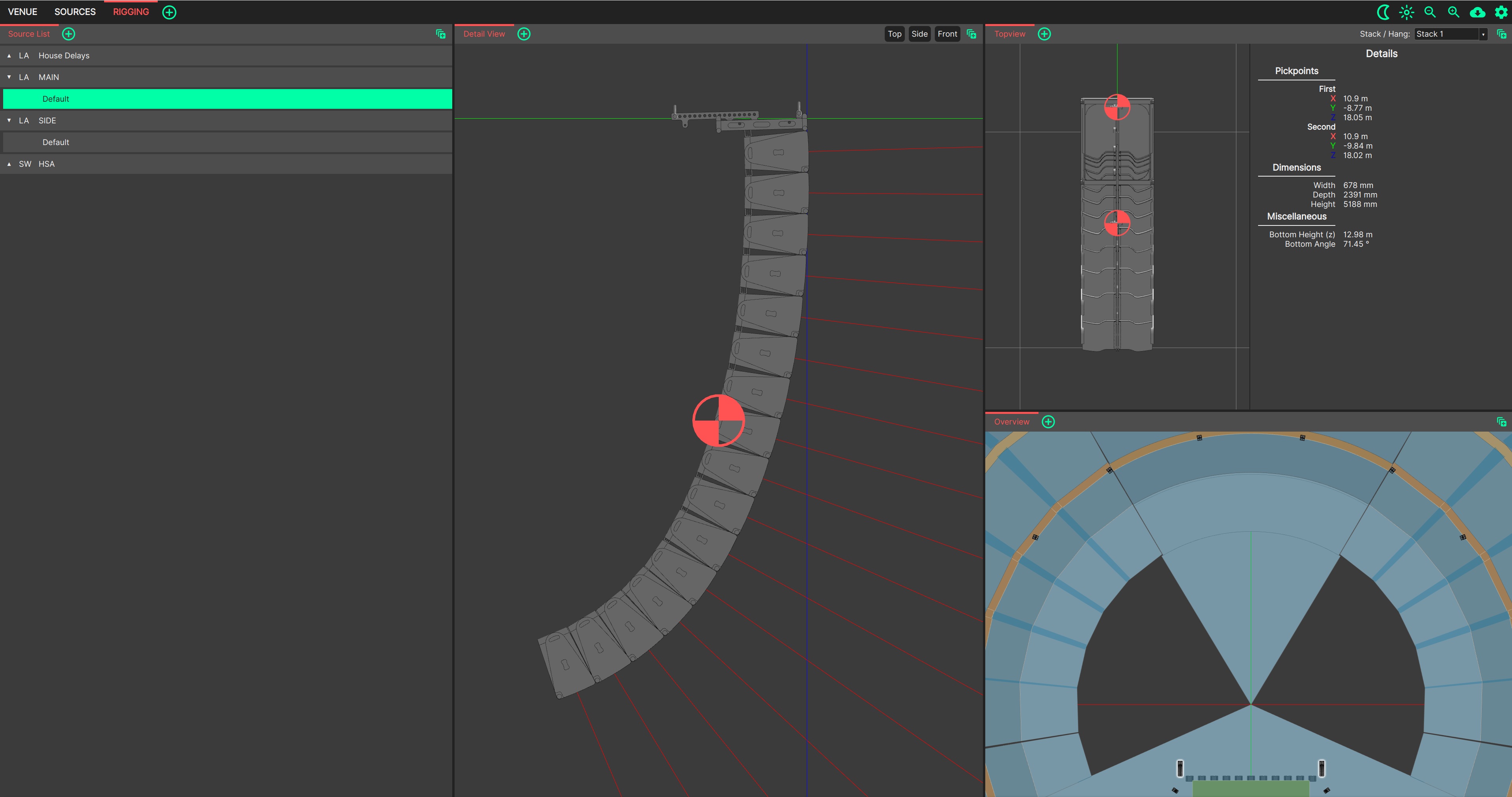The width and height of the screenshot is (1512, 797).
Task: Enable Front view in the Detail View
Action: click(x=947, y=34)
